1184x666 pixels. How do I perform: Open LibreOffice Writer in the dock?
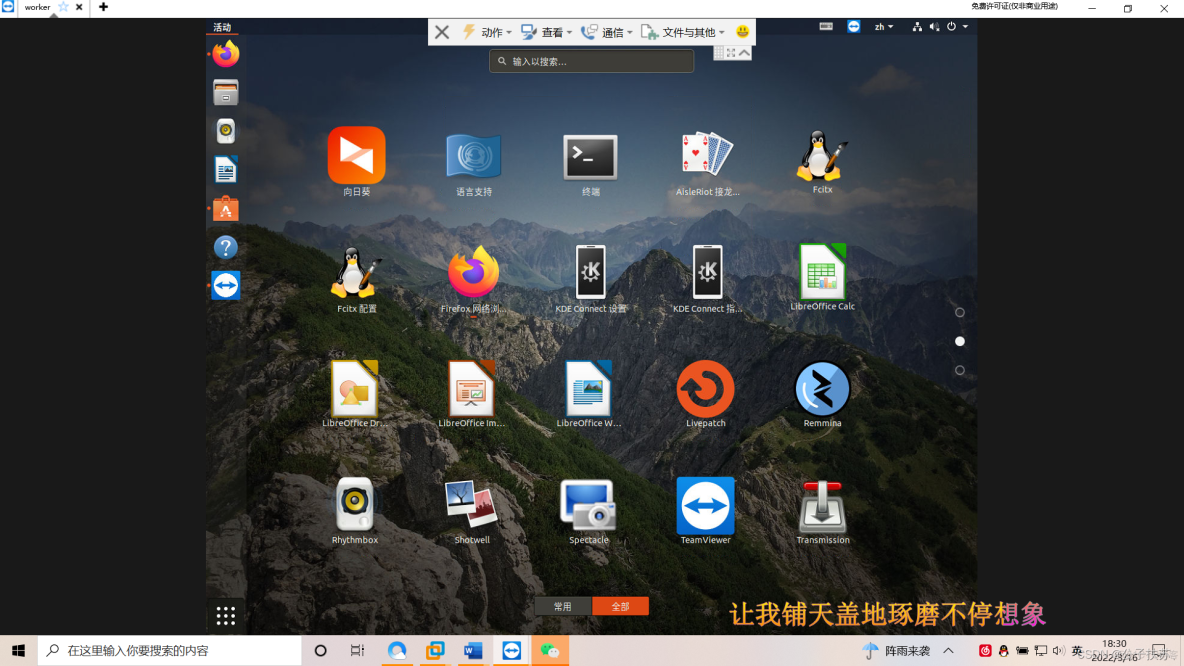[225, 170]
